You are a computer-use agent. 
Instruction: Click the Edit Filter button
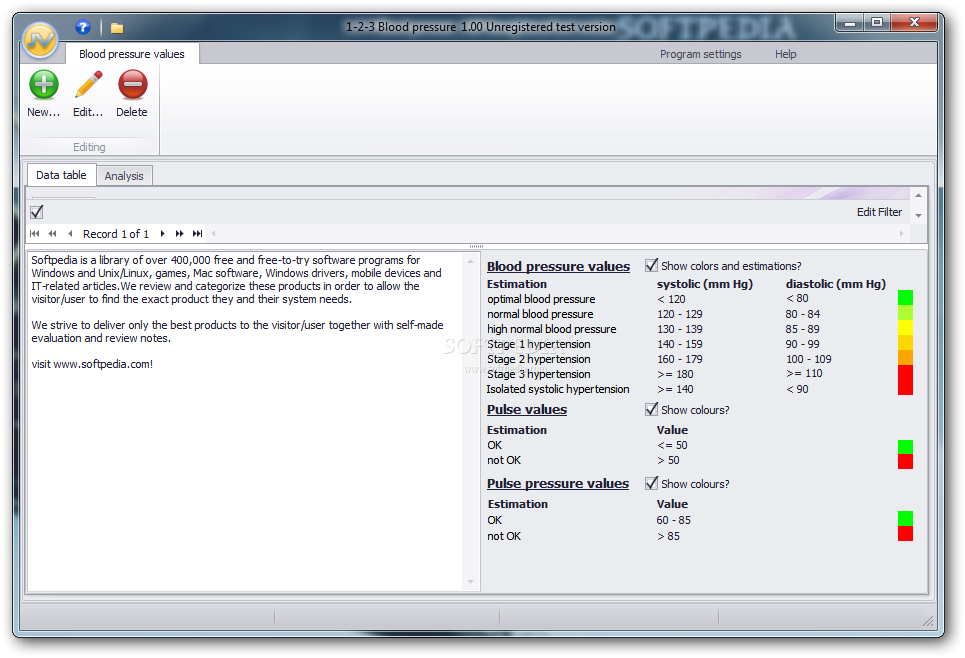(879, 212)
